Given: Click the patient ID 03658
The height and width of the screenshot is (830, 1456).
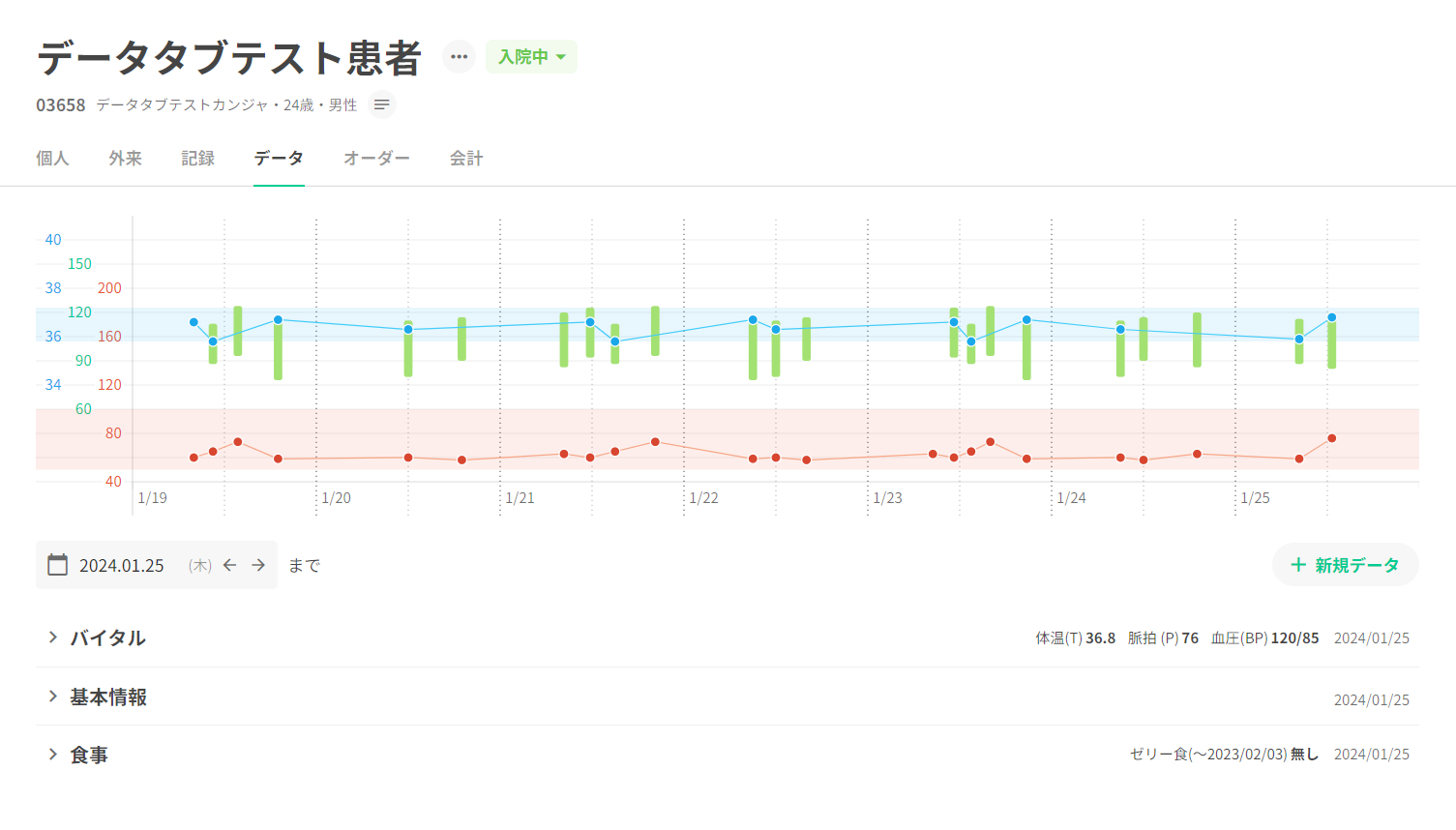Looking at the screenshot, I should point(61,104).
